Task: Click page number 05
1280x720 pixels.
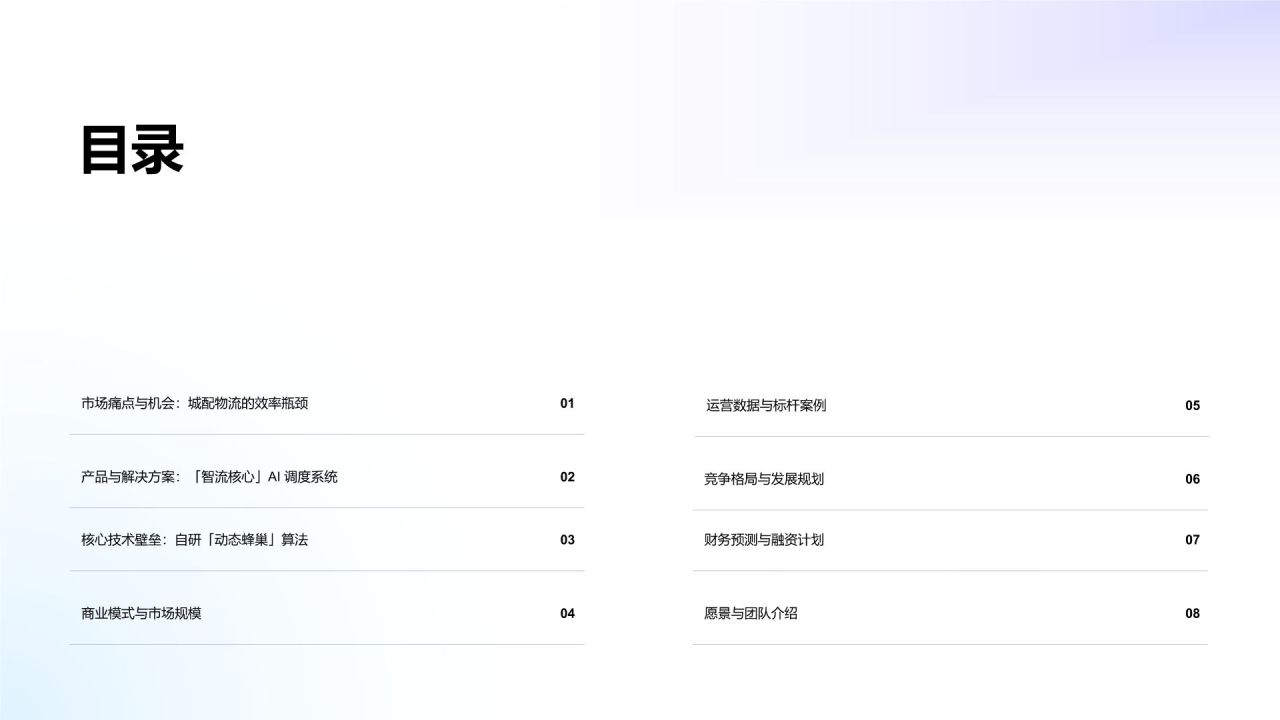Action: [1192, 406]
